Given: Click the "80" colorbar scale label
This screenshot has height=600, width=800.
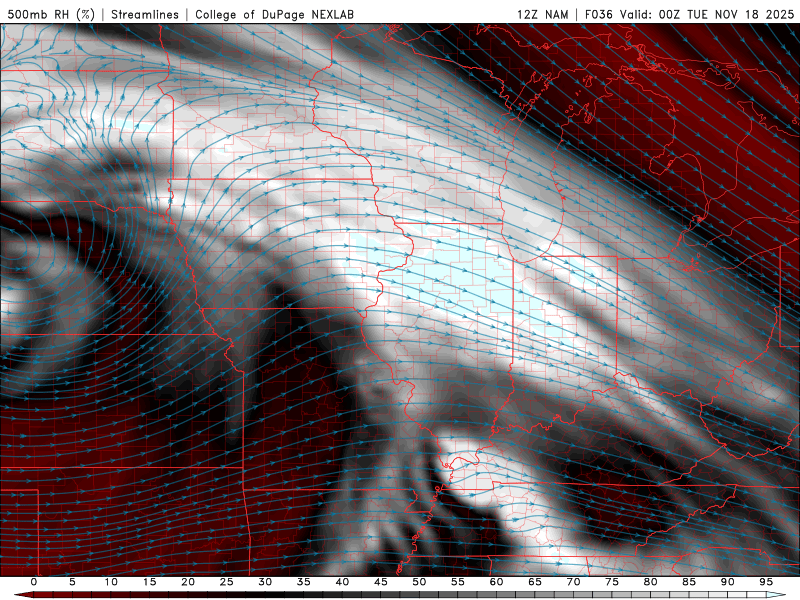Looking at the screenshot, I should (x=650, y=582).
